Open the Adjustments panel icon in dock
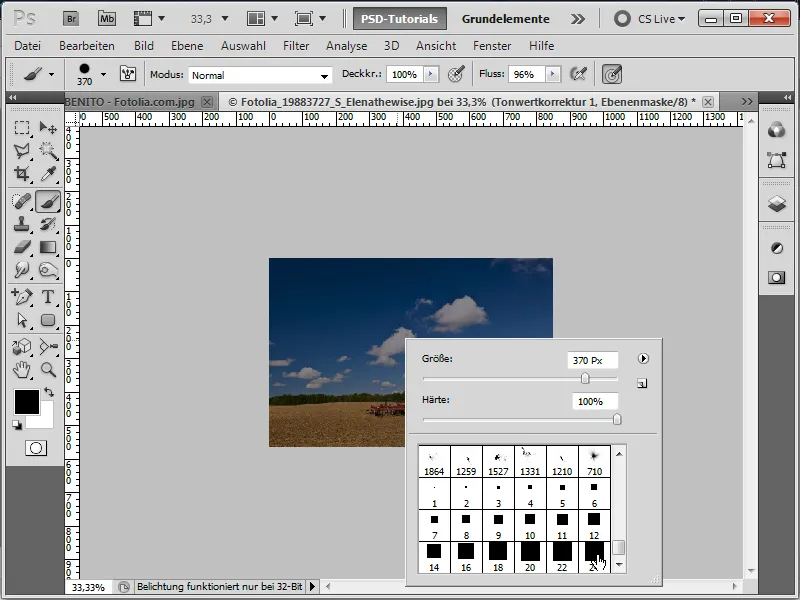The width and height of the screenshot is (800, 600). pyautogui.click(x=777, y=248)
